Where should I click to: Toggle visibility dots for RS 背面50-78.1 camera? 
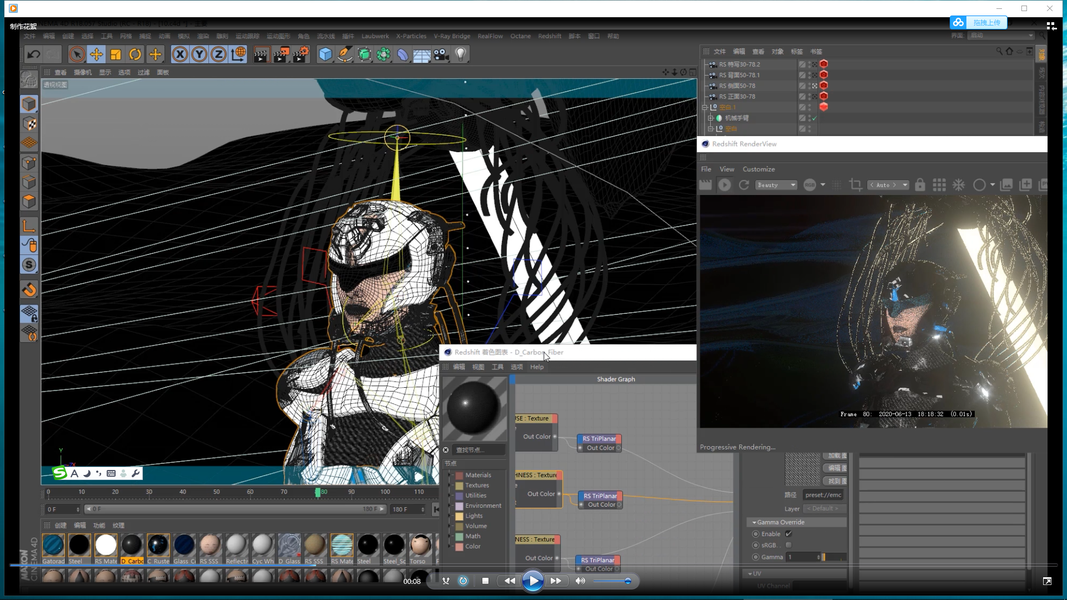tap(810, 75)
